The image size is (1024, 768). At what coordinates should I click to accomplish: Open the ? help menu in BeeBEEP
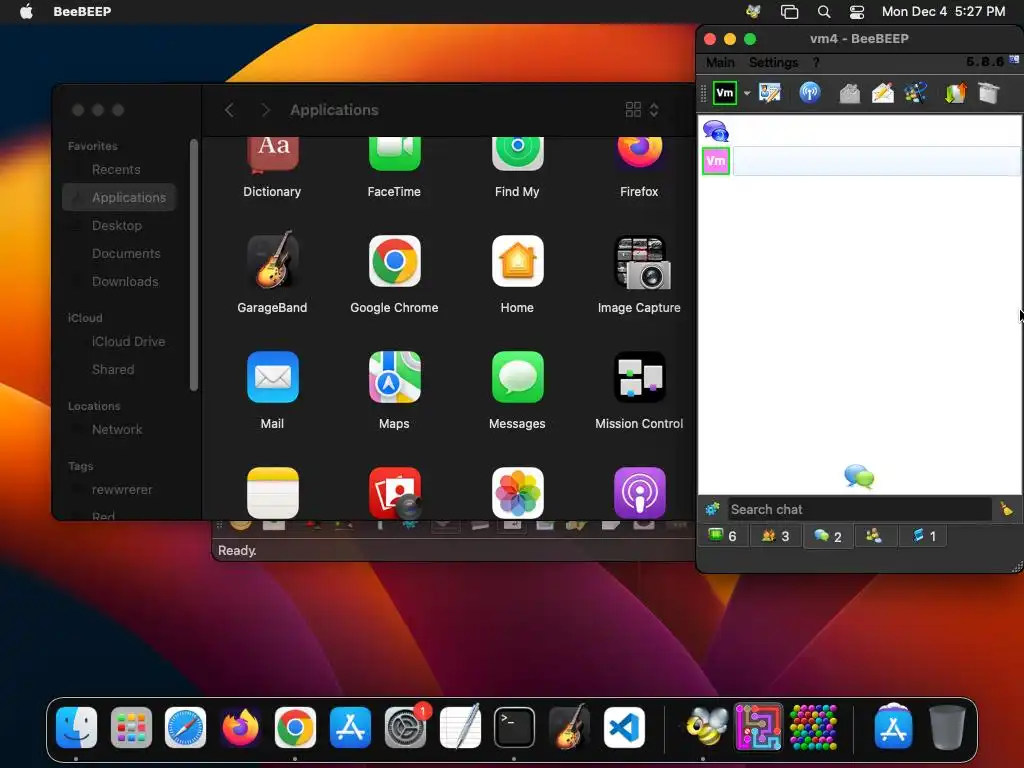click(x=816, y=63)
